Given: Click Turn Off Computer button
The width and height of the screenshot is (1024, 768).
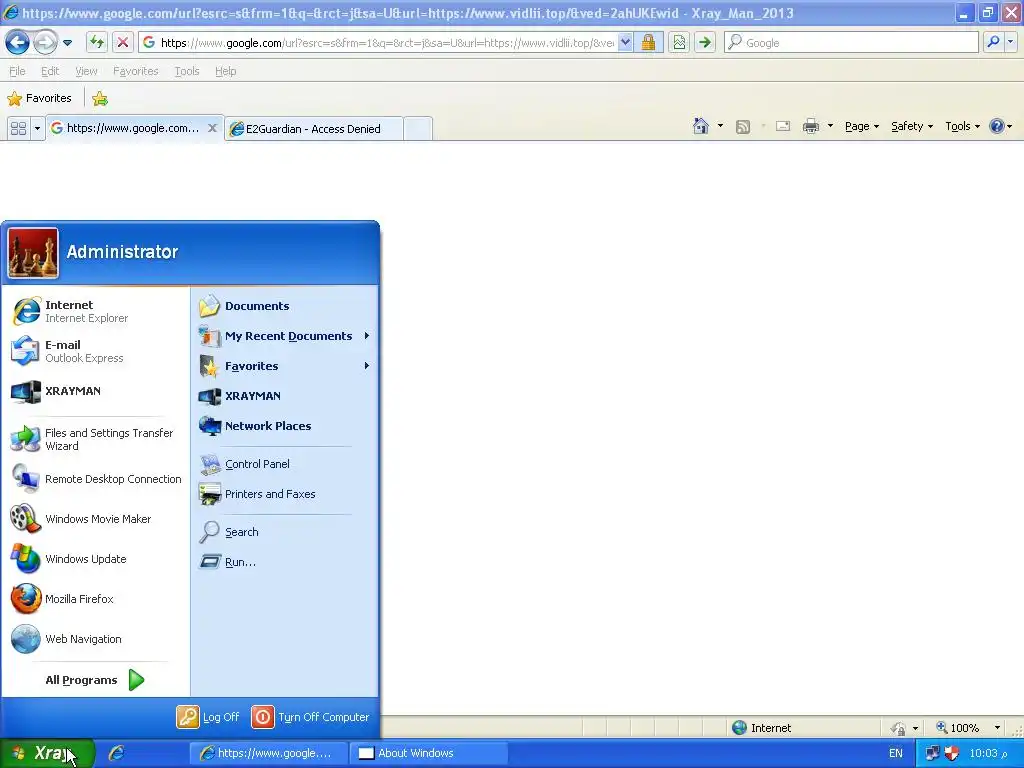Looking at the screenshot, I should [x=310, y=717].
